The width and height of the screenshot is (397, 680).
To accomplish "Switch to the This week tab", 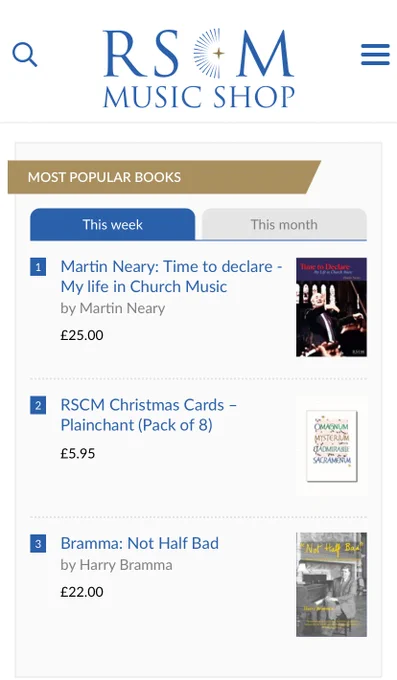I will pyautogui.click(x=113, y=225).
